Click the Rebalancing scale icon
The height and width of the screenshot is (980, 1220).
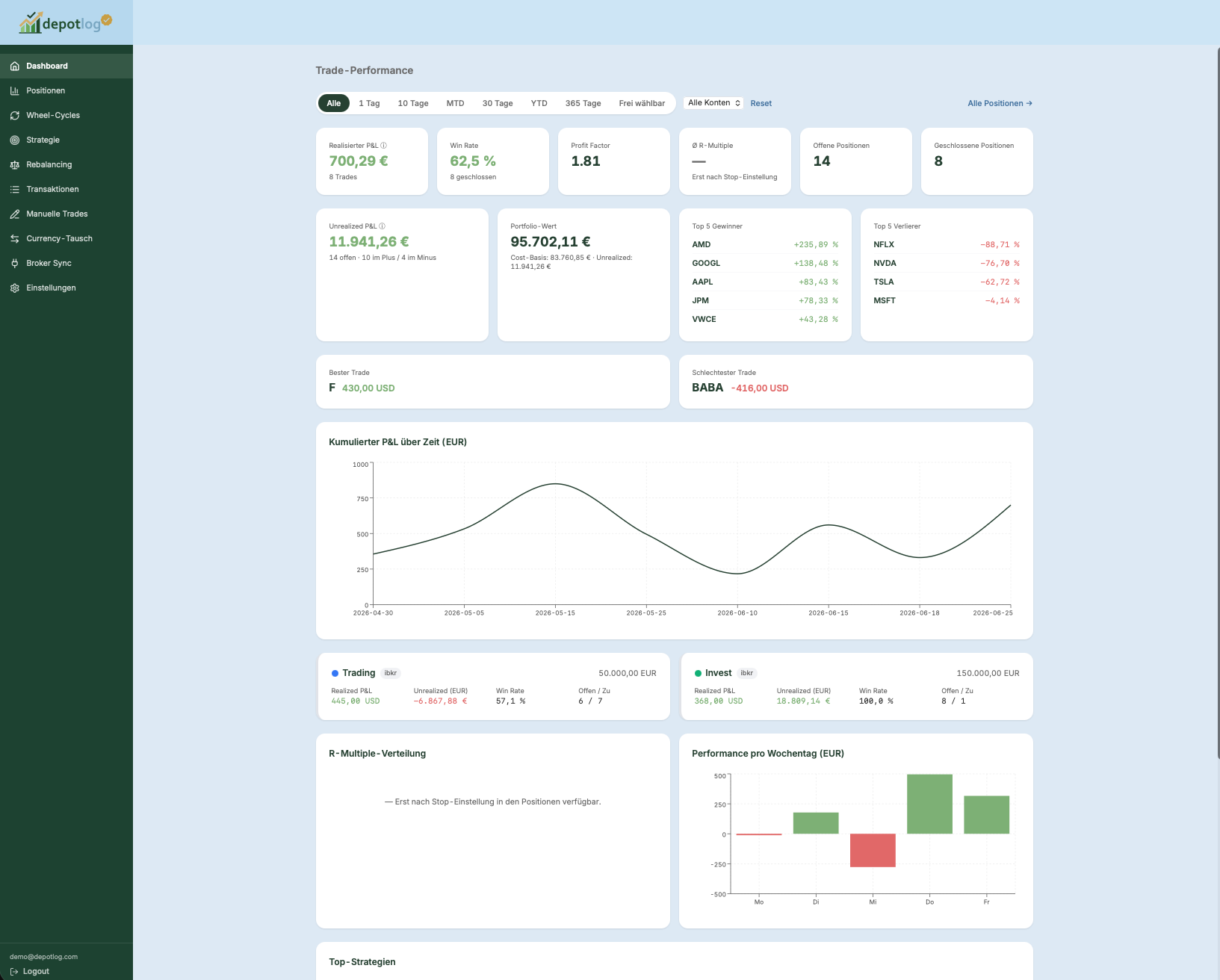click(15, 164)
